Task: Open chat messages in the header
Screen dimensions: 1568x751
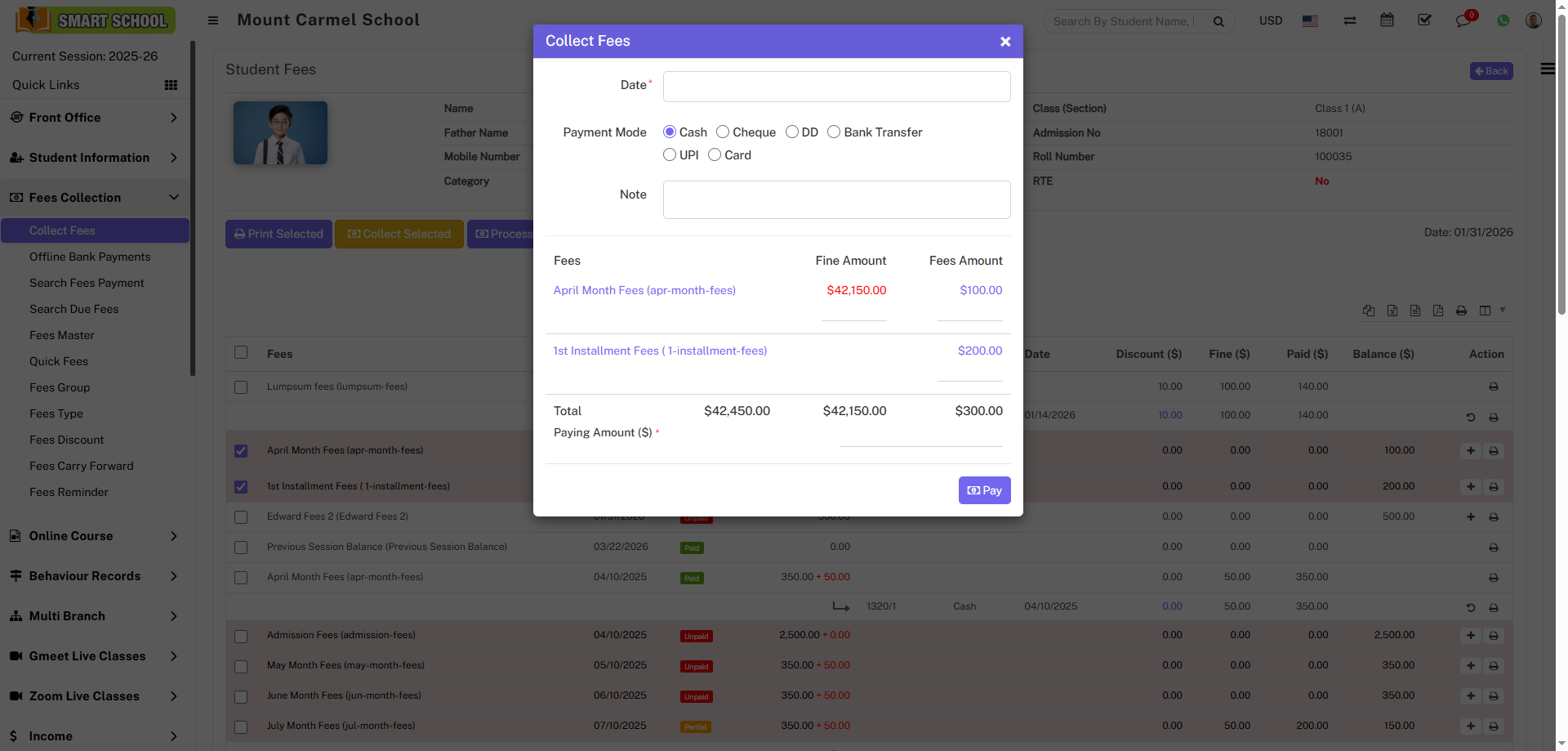Action: tap(1463, 20)
